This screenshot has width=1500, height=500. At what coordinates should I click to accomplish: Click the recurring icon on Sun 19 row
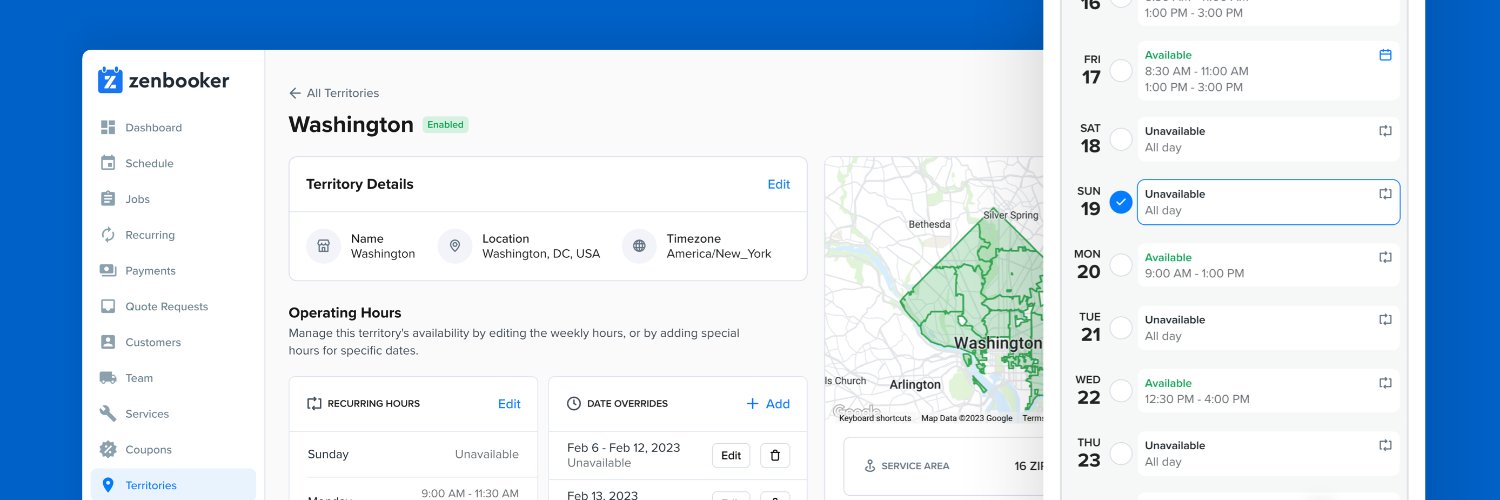coord(1385,194)
